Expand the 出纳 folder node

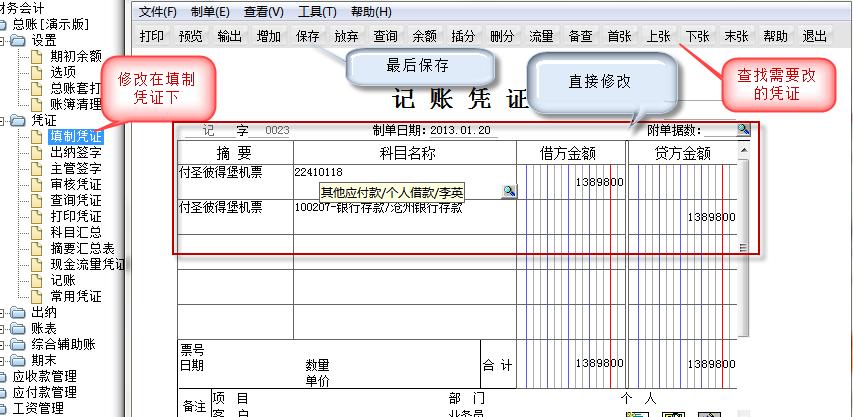coord(3,313)
